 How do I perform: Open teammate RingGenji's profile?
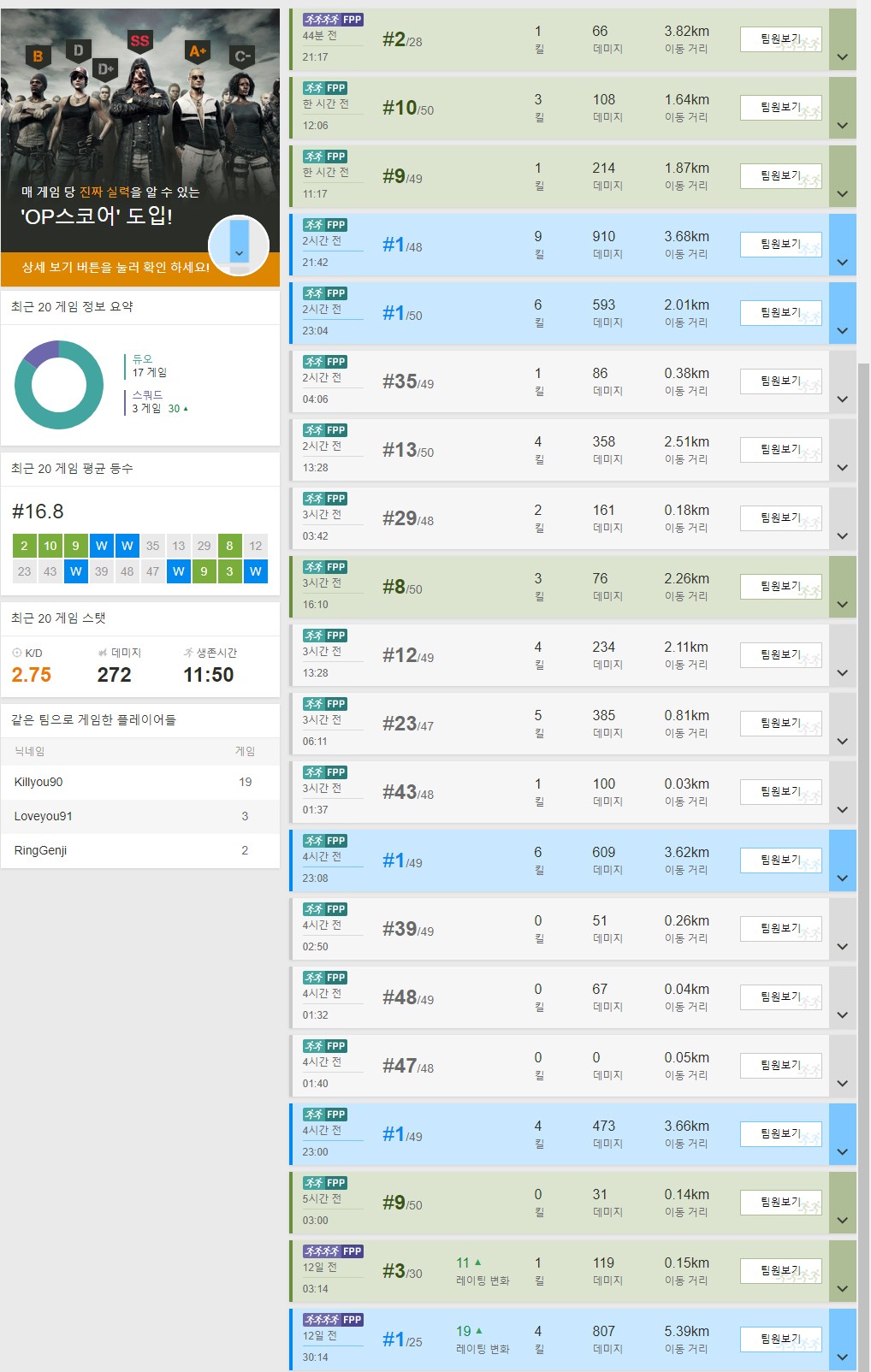pyautogui.click(x=40, y=850)
